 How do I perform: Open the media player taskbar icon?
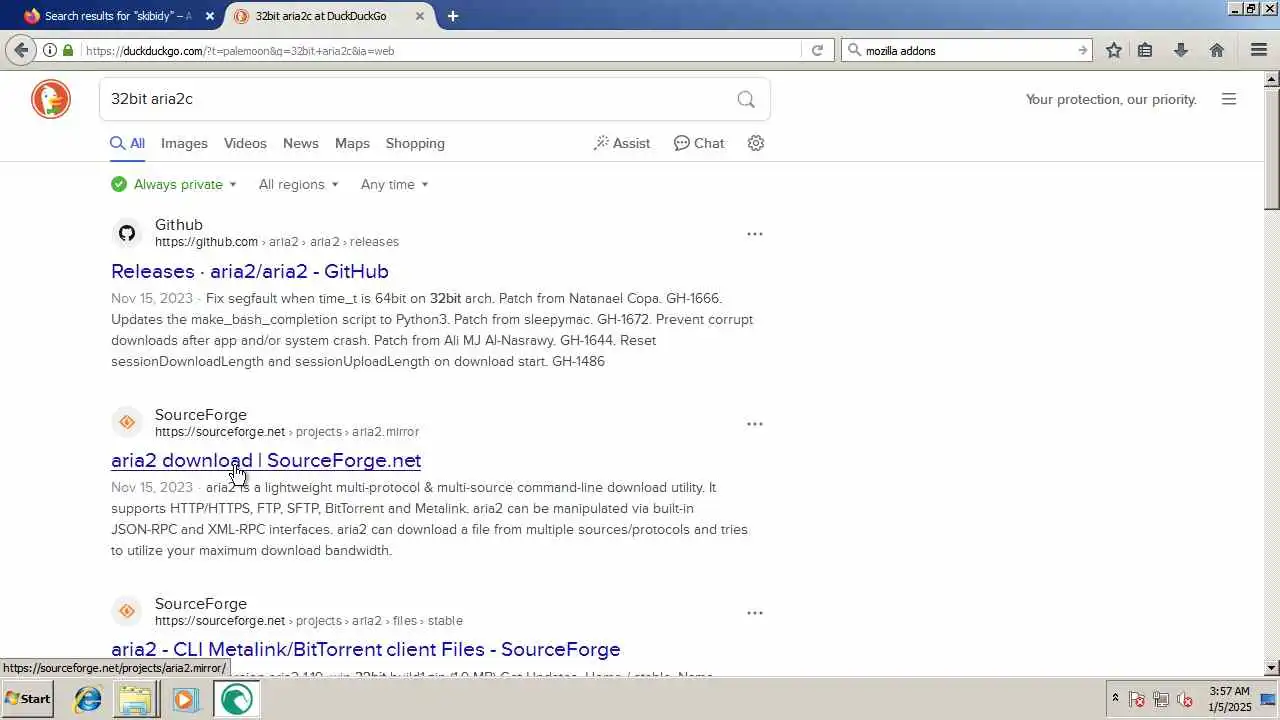point(184,699)
